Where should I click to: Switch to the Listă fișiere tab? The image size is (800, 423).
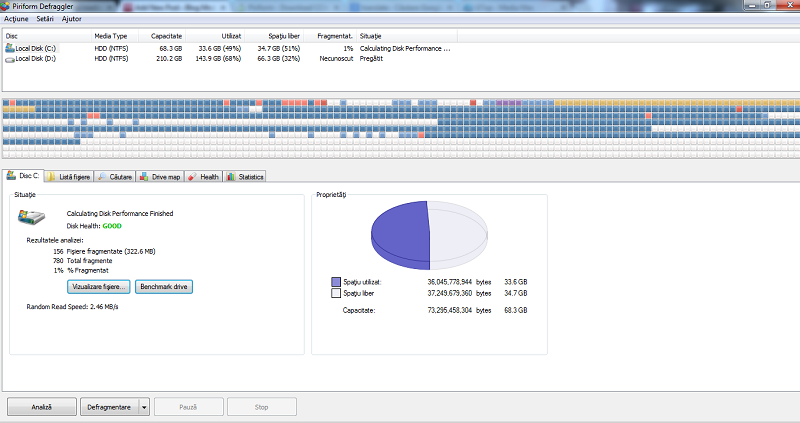click(69, 177)
